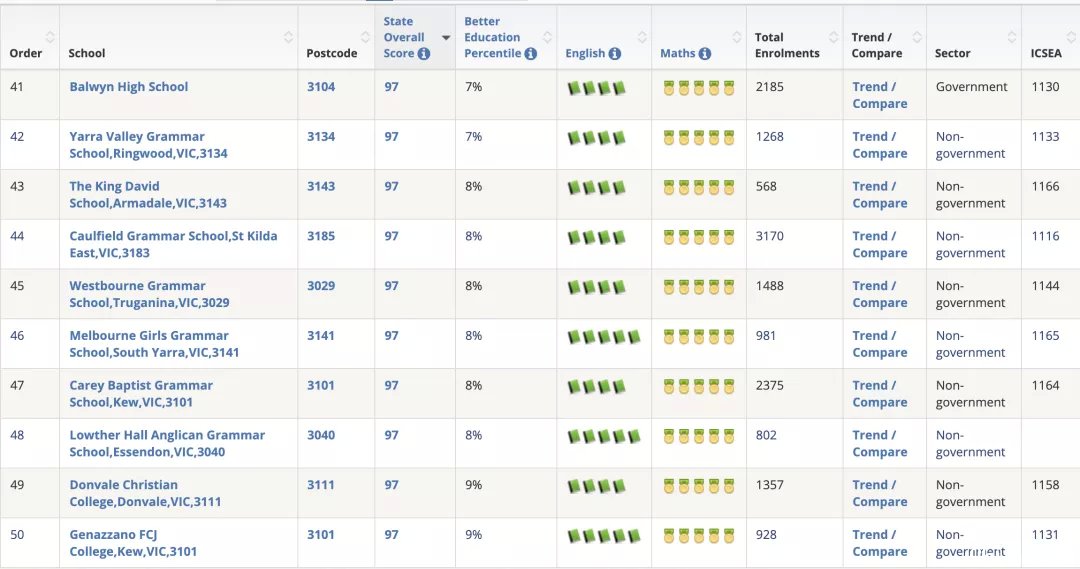Click the English column header label
1080x569 pixels.
click(x=585, y=53)
